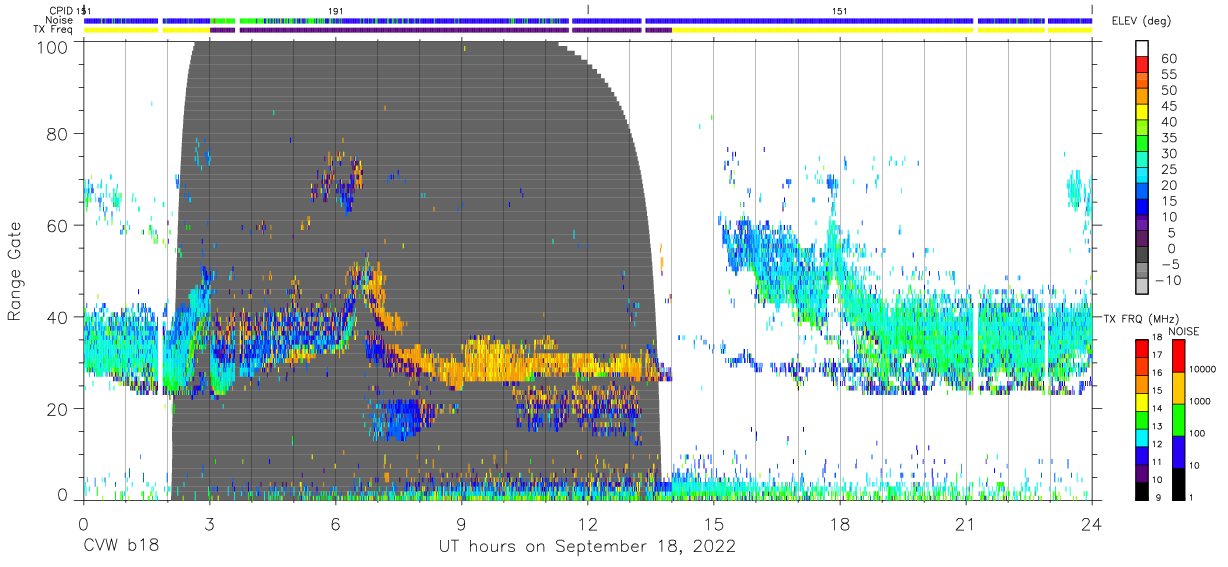Screen dimensions: 1228x567
Task: Click the x-axis tick label '3'
Action: point(209,523)
